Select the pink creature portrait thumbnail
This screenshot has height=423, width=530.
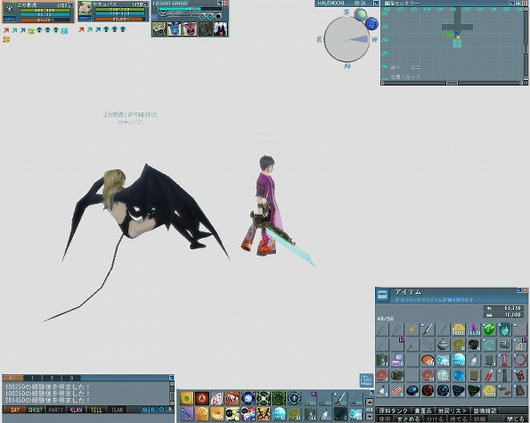tap(190, 29)
